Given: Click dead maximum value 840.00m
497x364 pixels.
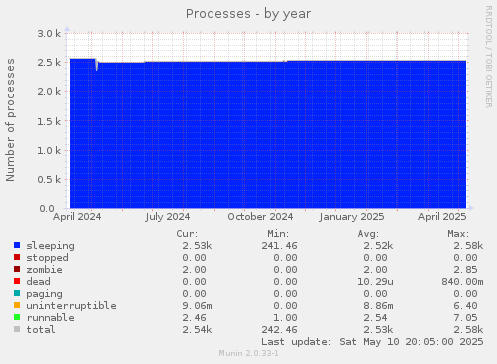Looking at the screenshot, I should point(462,282).
